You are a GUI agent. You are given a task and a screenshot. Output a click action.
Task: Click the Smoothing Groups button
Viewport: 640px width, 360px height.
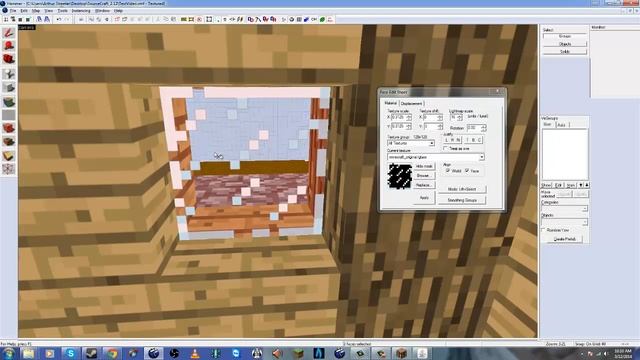pyautogui.click(x=462, y=200)
